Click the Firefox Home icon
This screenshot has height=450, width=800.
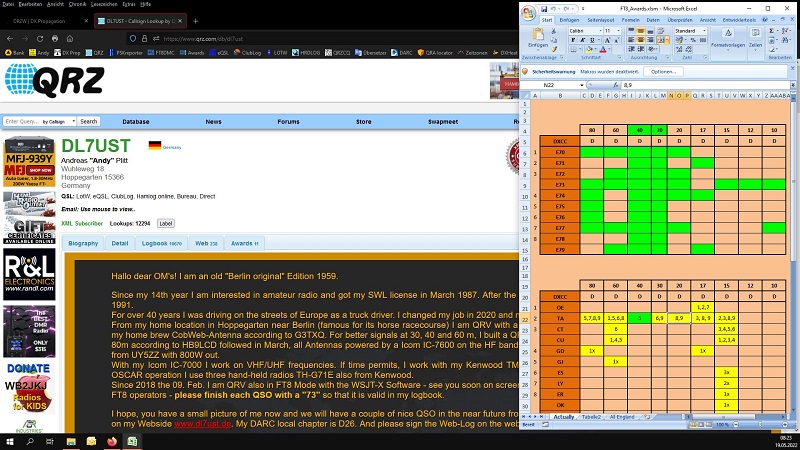coord(70,38)
